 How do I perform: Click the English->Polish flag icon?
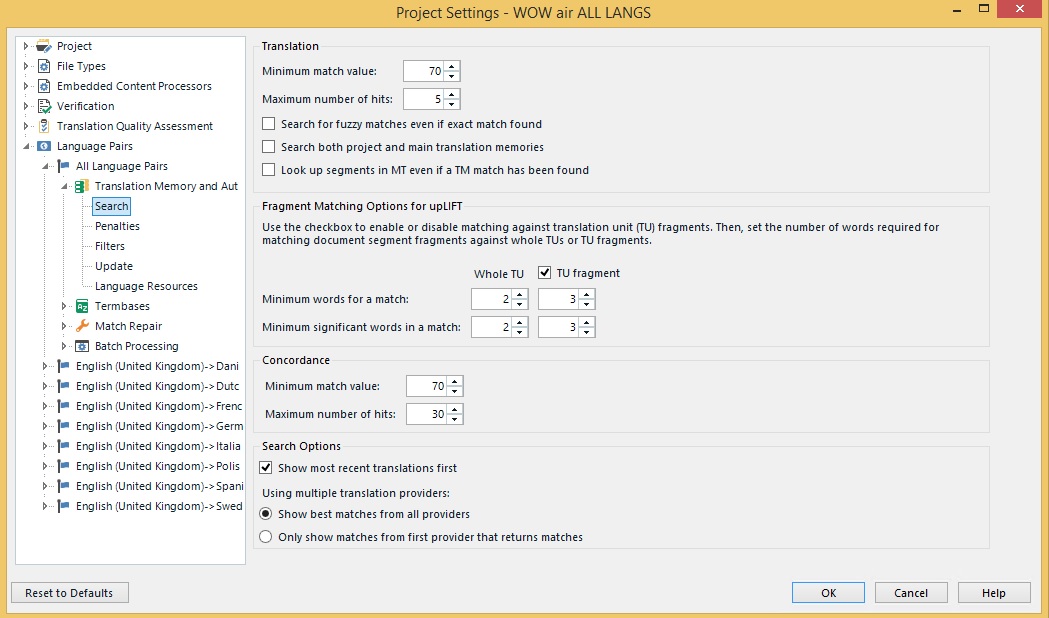click(63, 467)
